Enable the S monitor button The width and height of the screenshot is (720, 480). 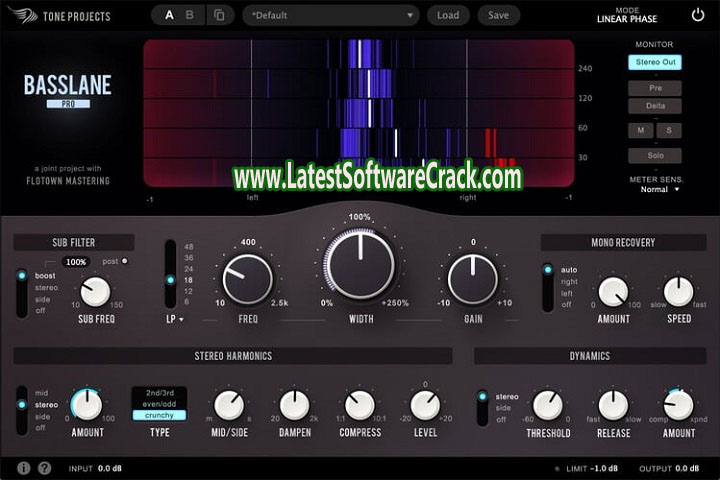coord(668,130)
